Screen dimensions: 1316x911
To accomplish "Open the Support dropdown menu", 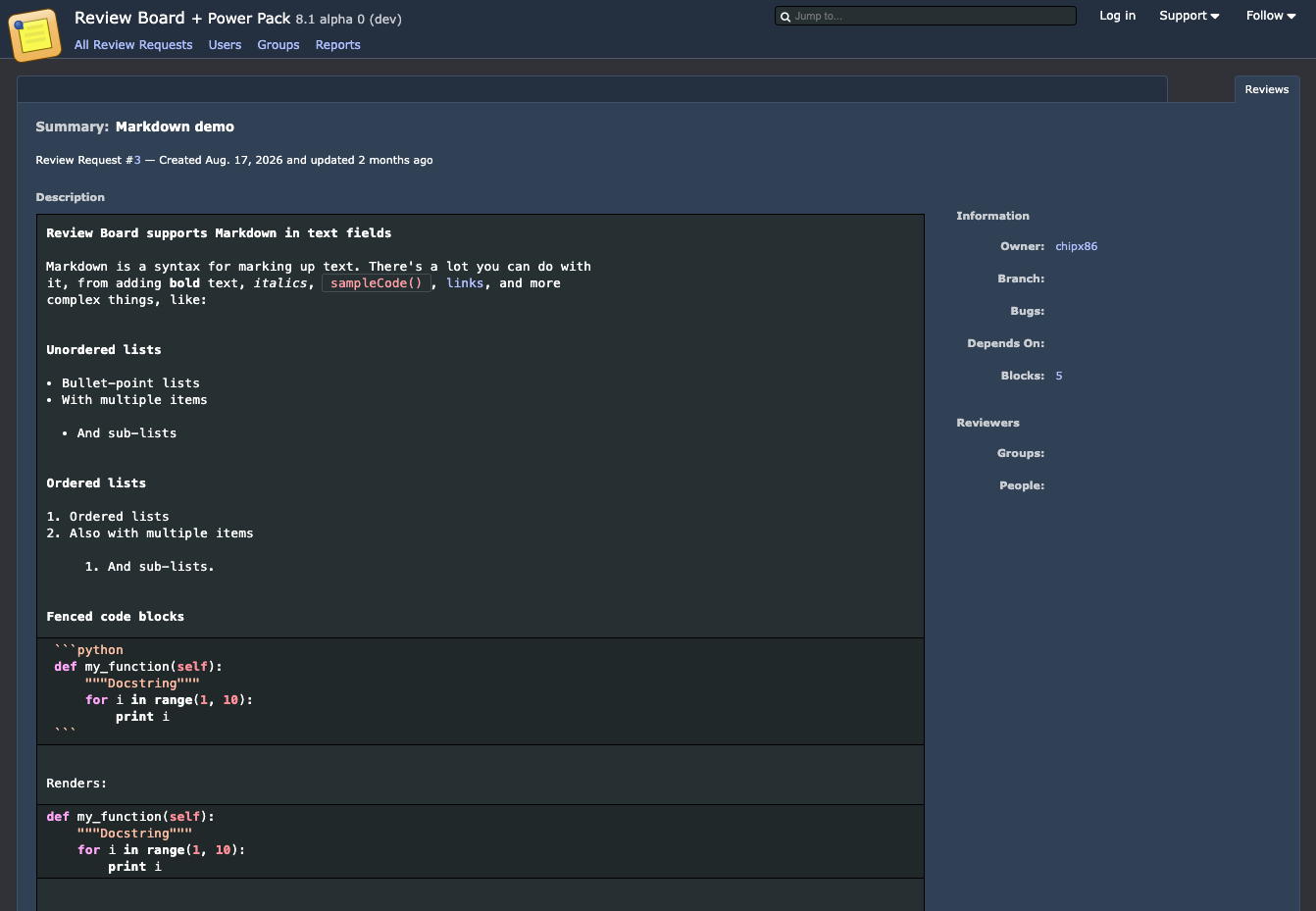I will pos(1189,16).
